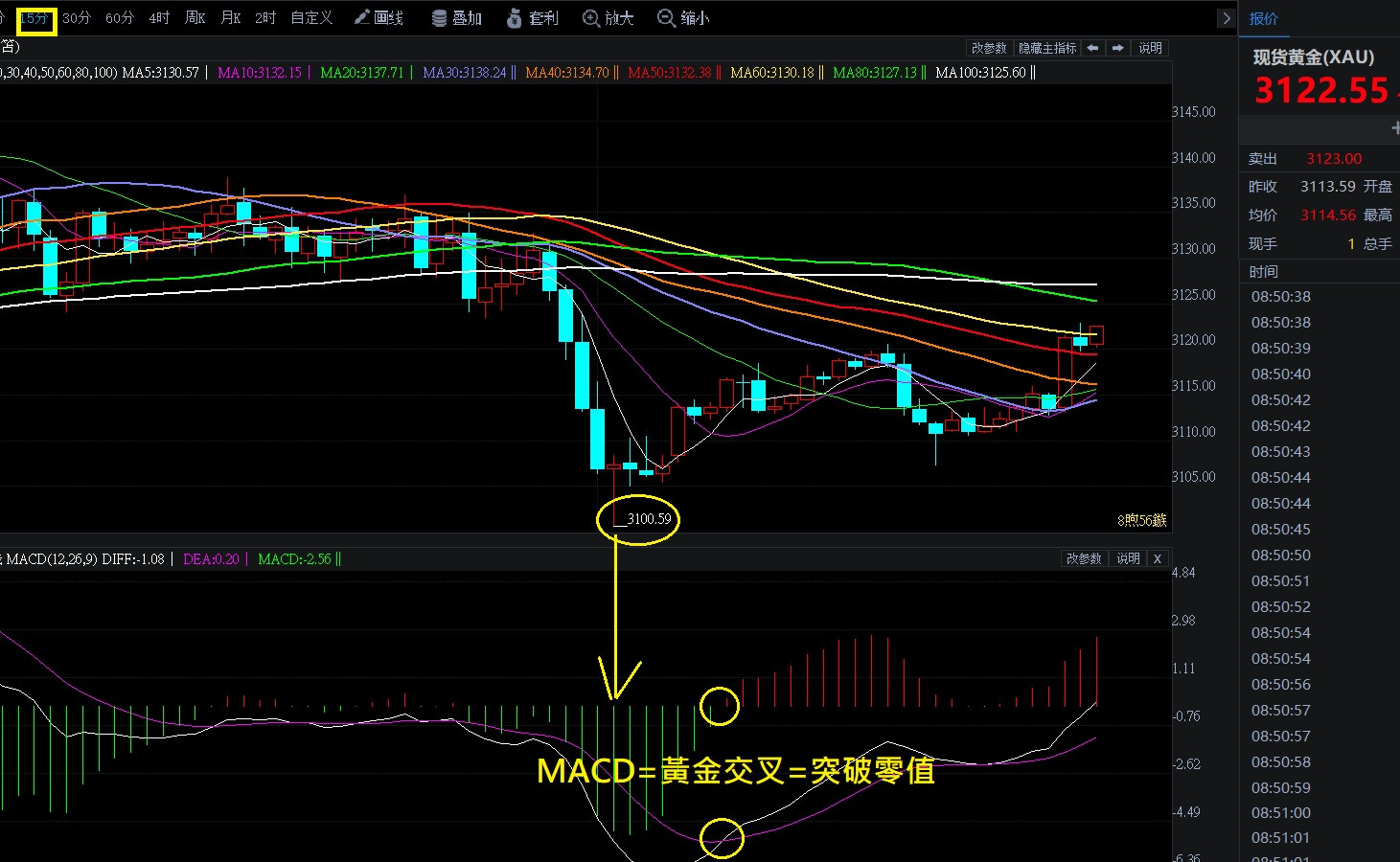Activate the 画线 pencil drawing tool

tap(379, 18)
